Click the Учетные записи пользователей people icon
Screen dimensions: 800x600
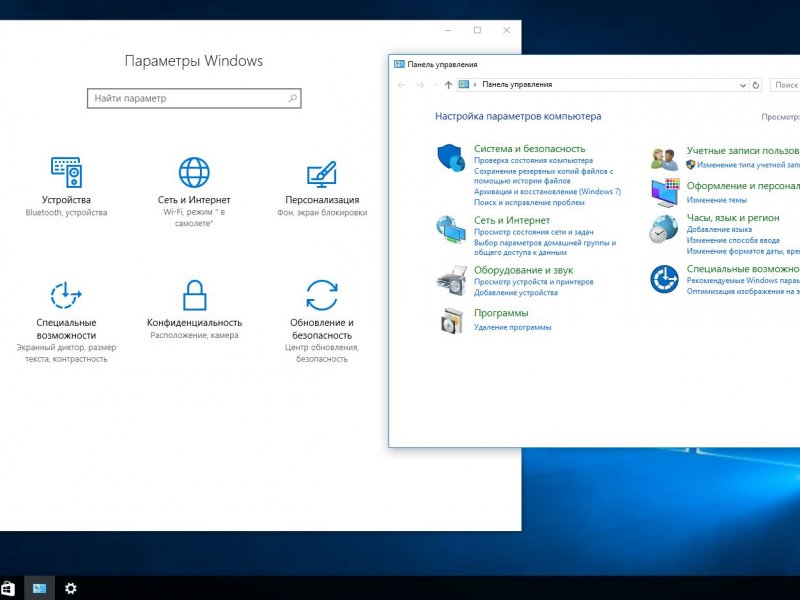tap(664, 159)
